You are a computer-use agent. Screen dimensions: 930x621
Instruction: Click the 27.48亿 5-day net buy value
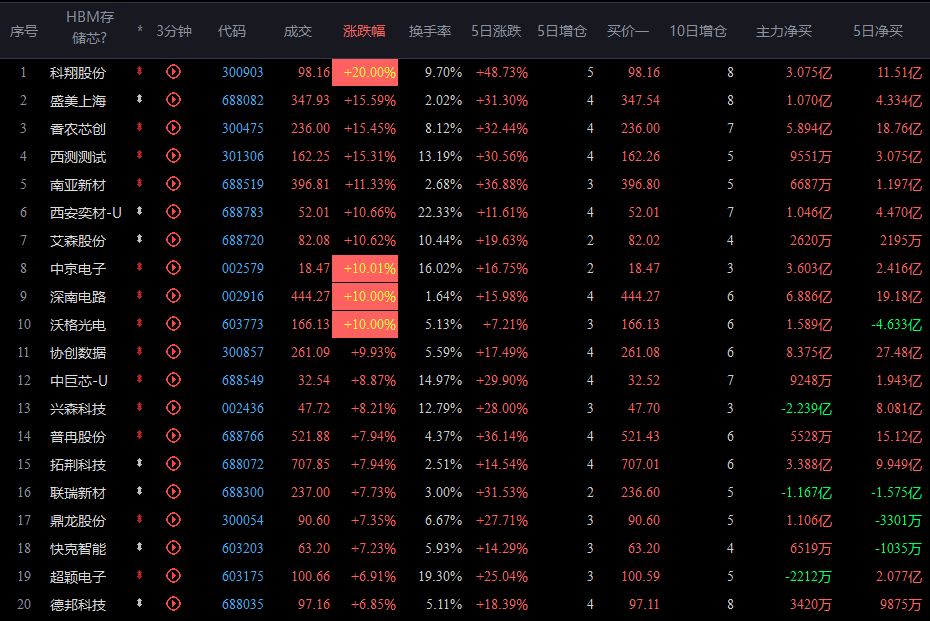tap(899, 352)
